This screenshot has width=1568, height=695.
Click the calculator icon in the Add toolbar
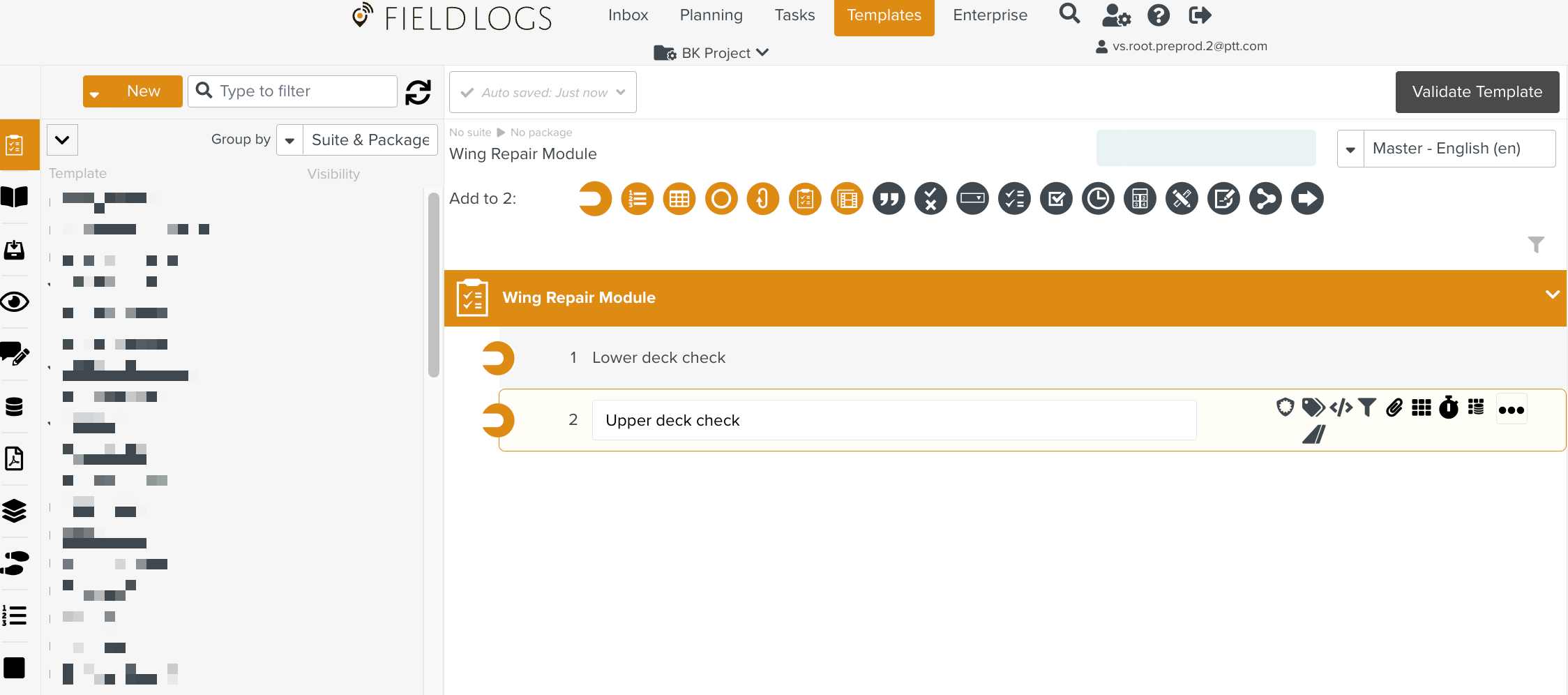[x=1140, y=199]
